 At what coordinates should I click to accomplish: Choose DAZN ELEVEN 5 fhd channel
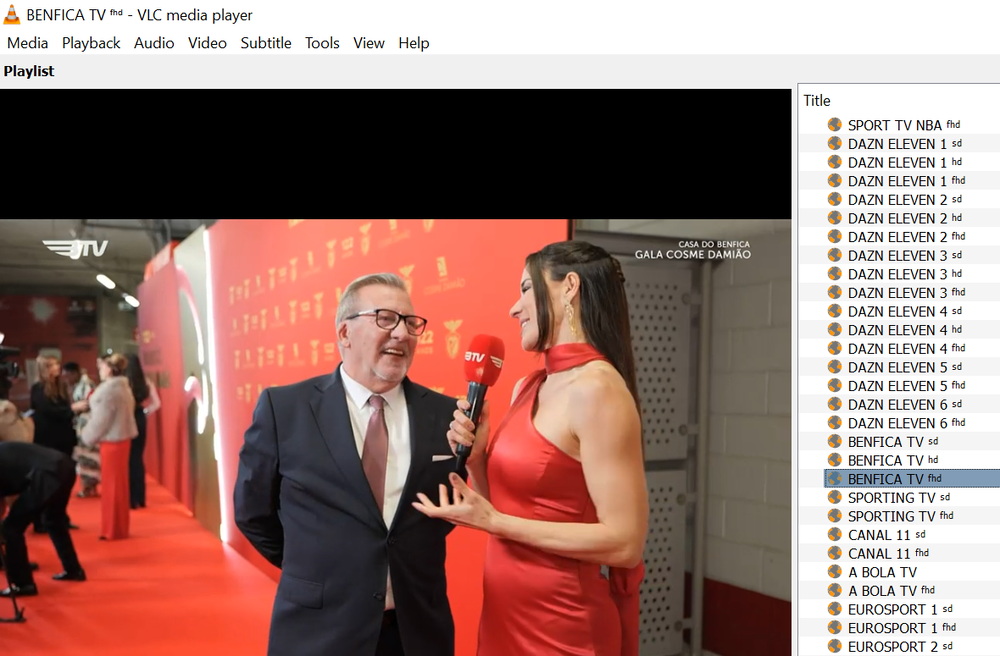[x=906, y=386]
